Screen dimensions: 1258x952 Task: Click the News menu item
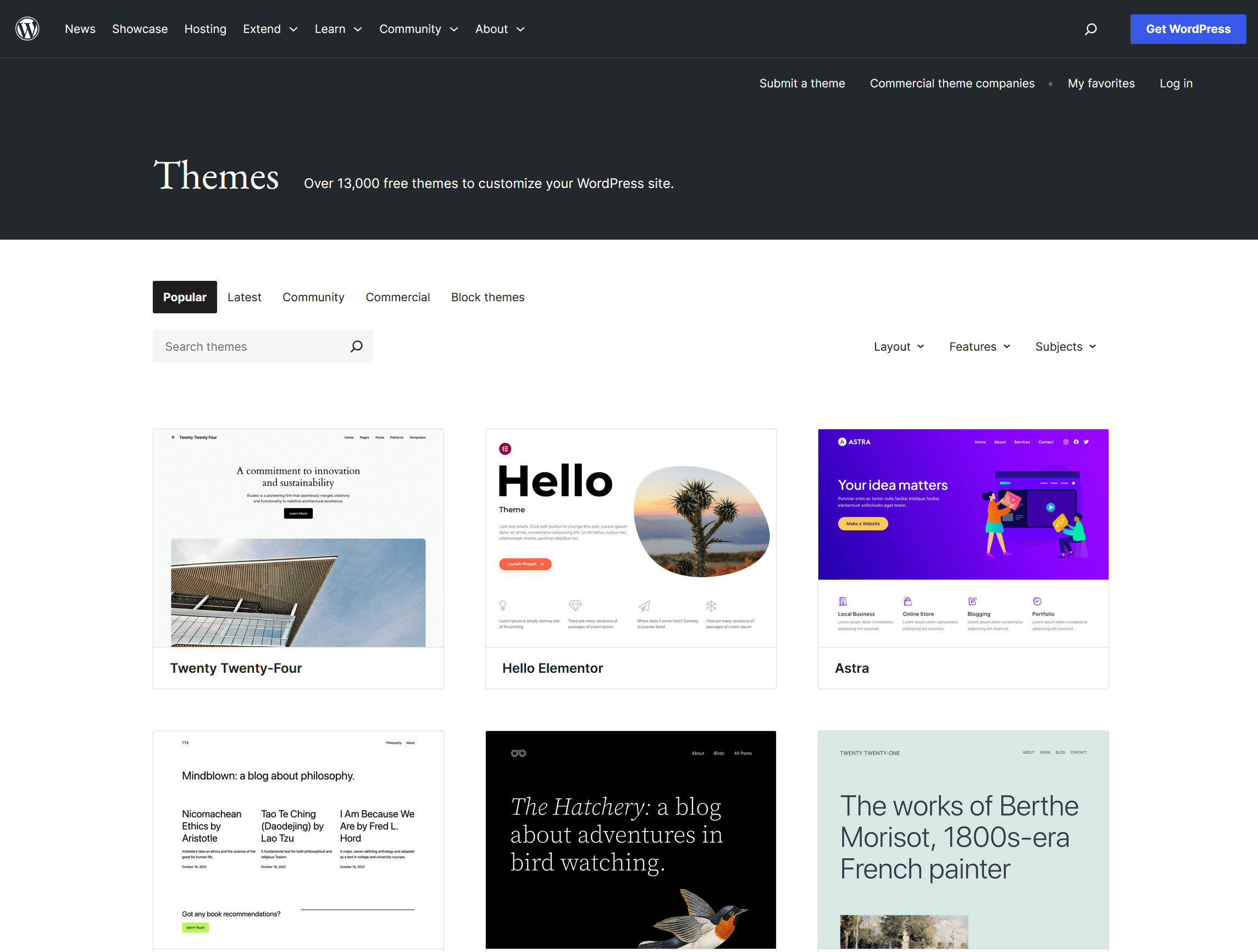[x=80, y=29]
